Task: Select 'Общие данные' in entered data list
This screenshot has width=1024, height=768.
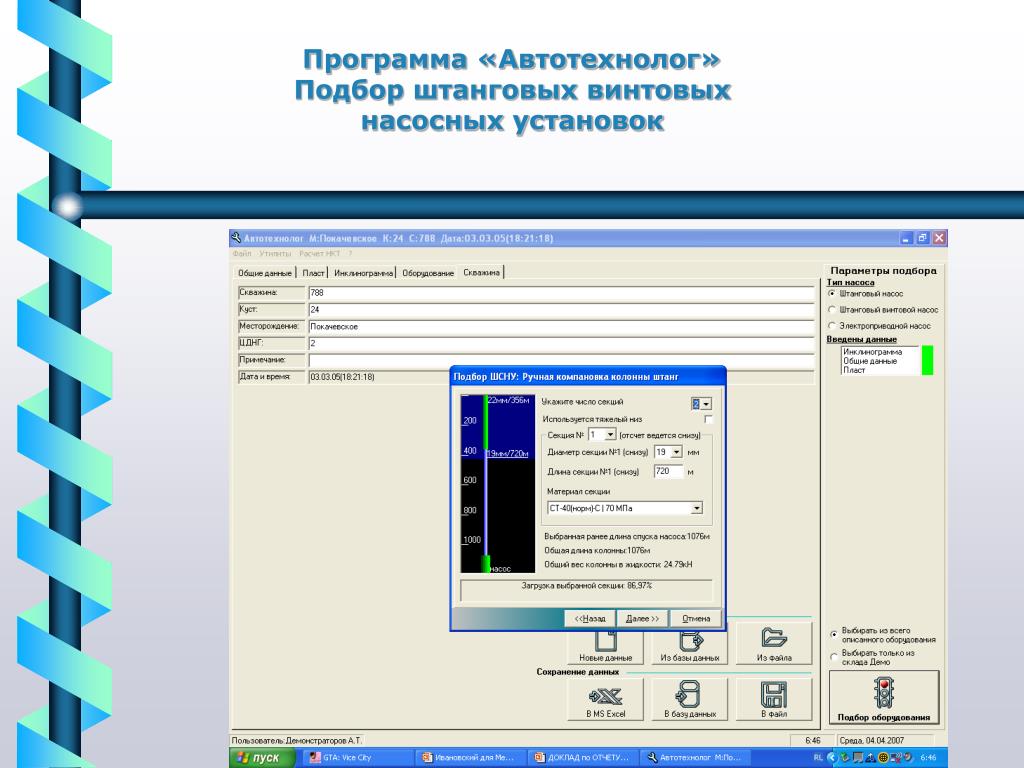Action: (x=870, y=360)
